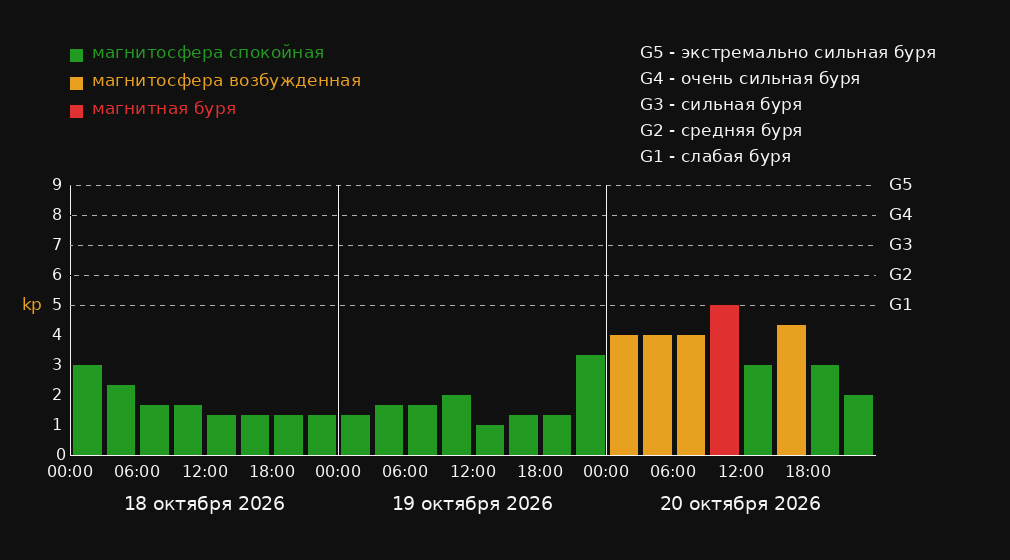Screen dimensions: 1010x560
Task: Click the y-axis value '0'
Action: [x=61, y=455]
